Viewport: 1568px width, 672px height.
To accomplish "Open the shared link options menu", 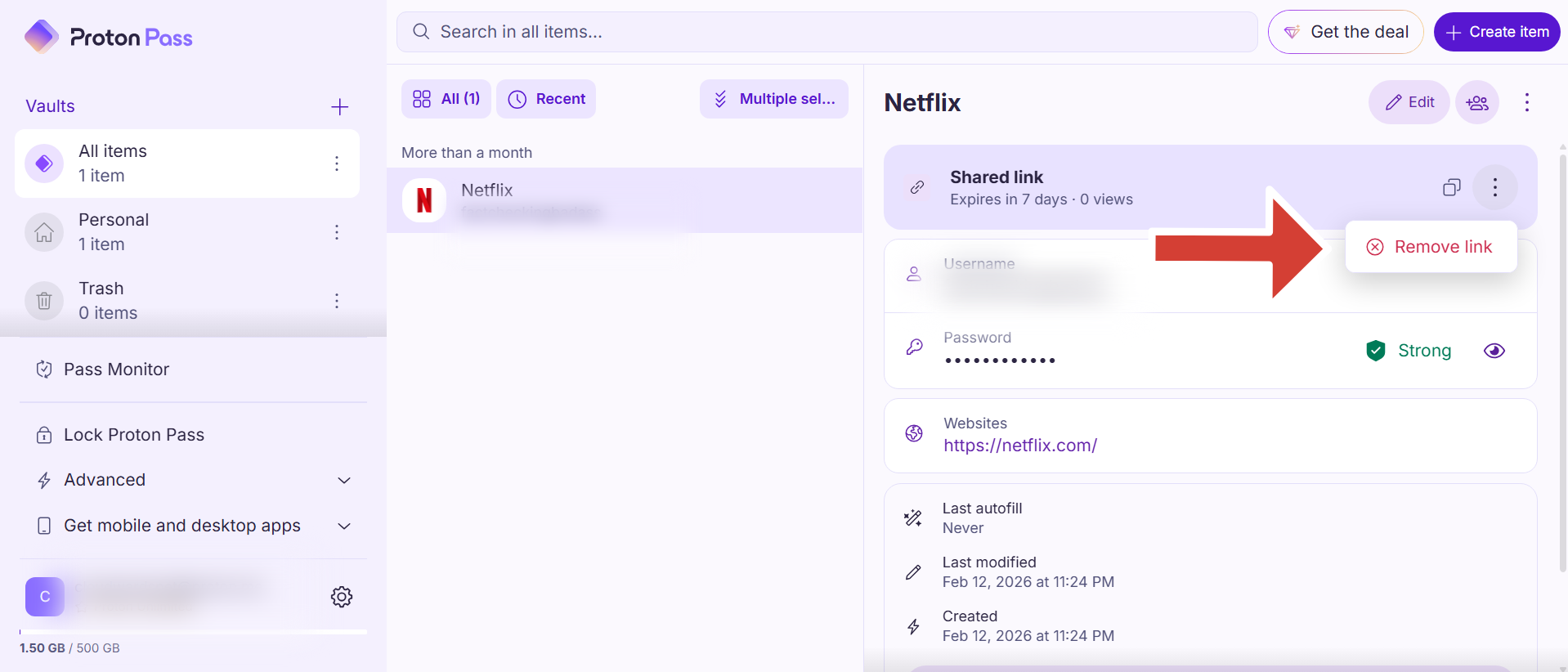I will point(1494,187).
